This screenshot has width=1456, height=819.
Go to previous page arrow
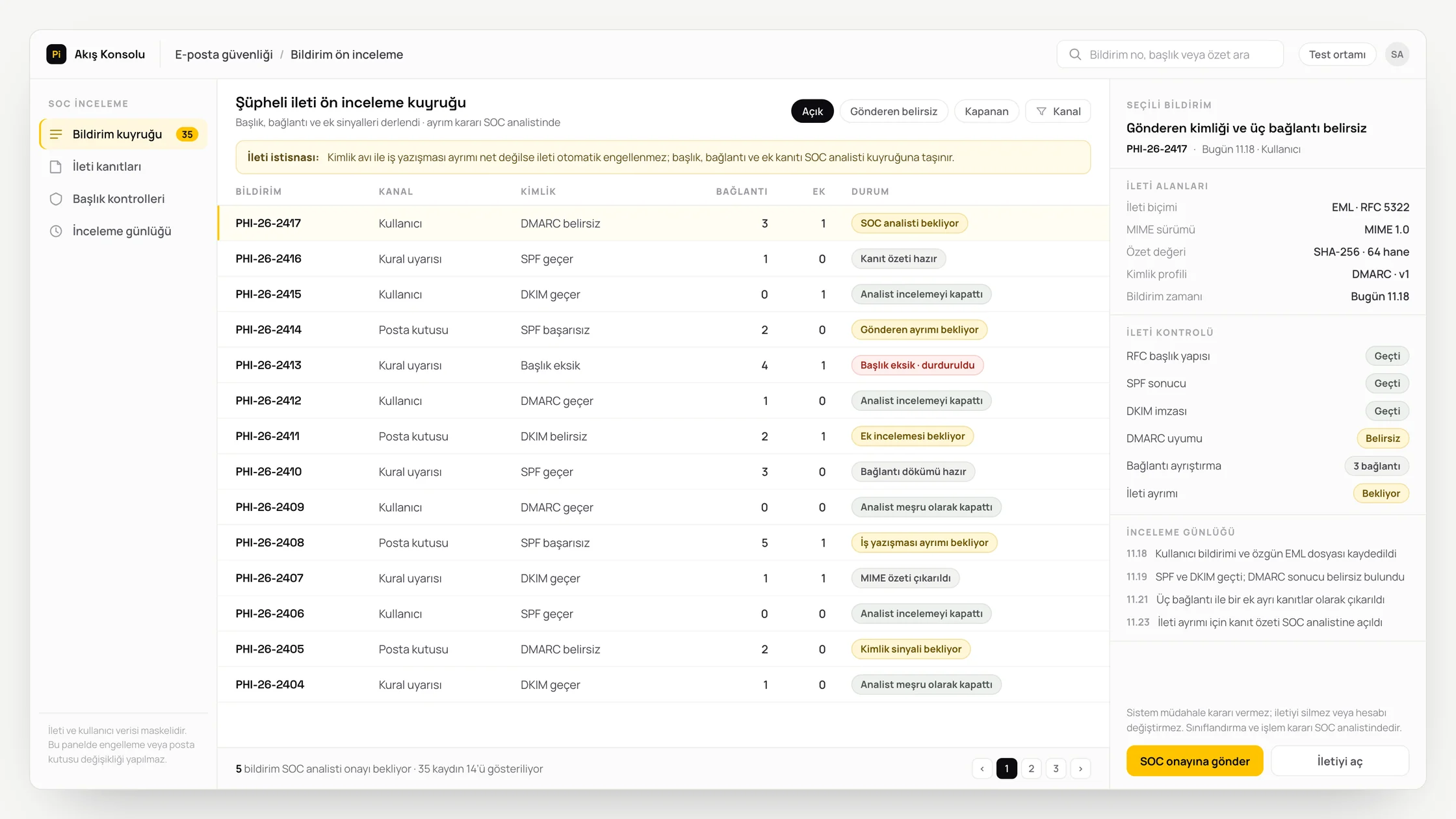pos(982,769)
